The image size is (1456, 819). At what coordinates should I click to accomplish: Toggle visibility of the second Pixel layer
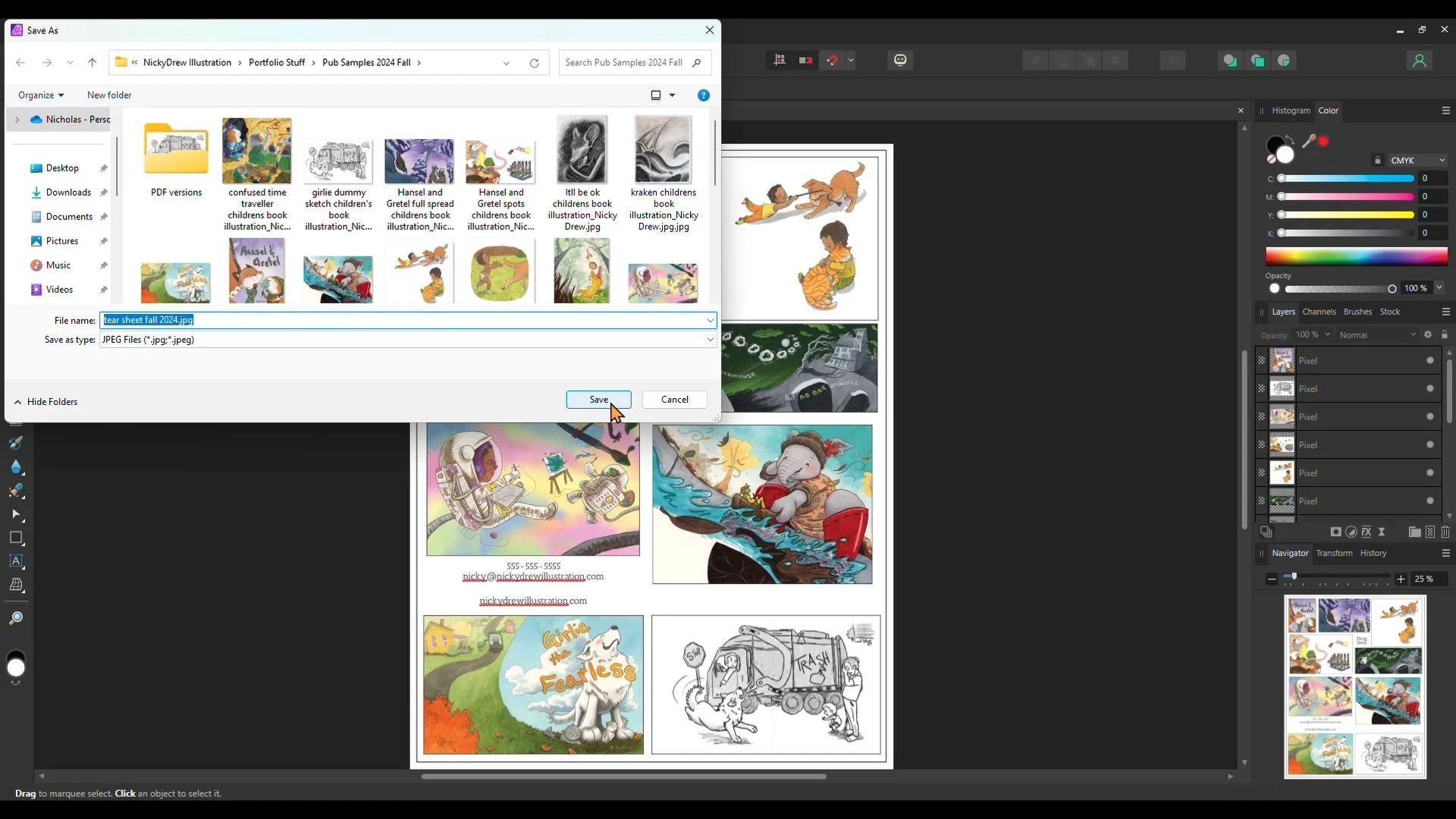coord(1430,389)
